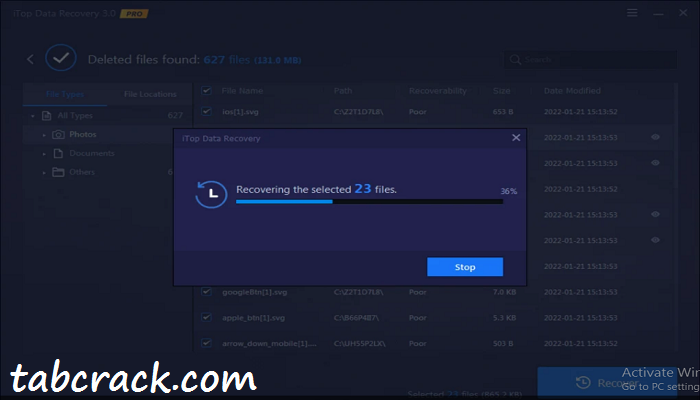Select apple_btn[1].svg file name
Image resolution: width=700 pixels, height=400 pixels.
click(253, 318)
